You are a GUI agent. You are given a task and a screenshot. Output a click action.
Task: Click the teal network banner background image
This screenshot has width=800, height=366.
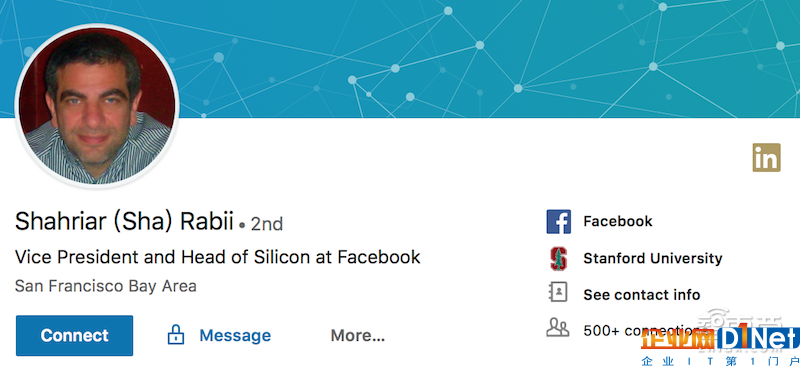click(x=490, y=59)
